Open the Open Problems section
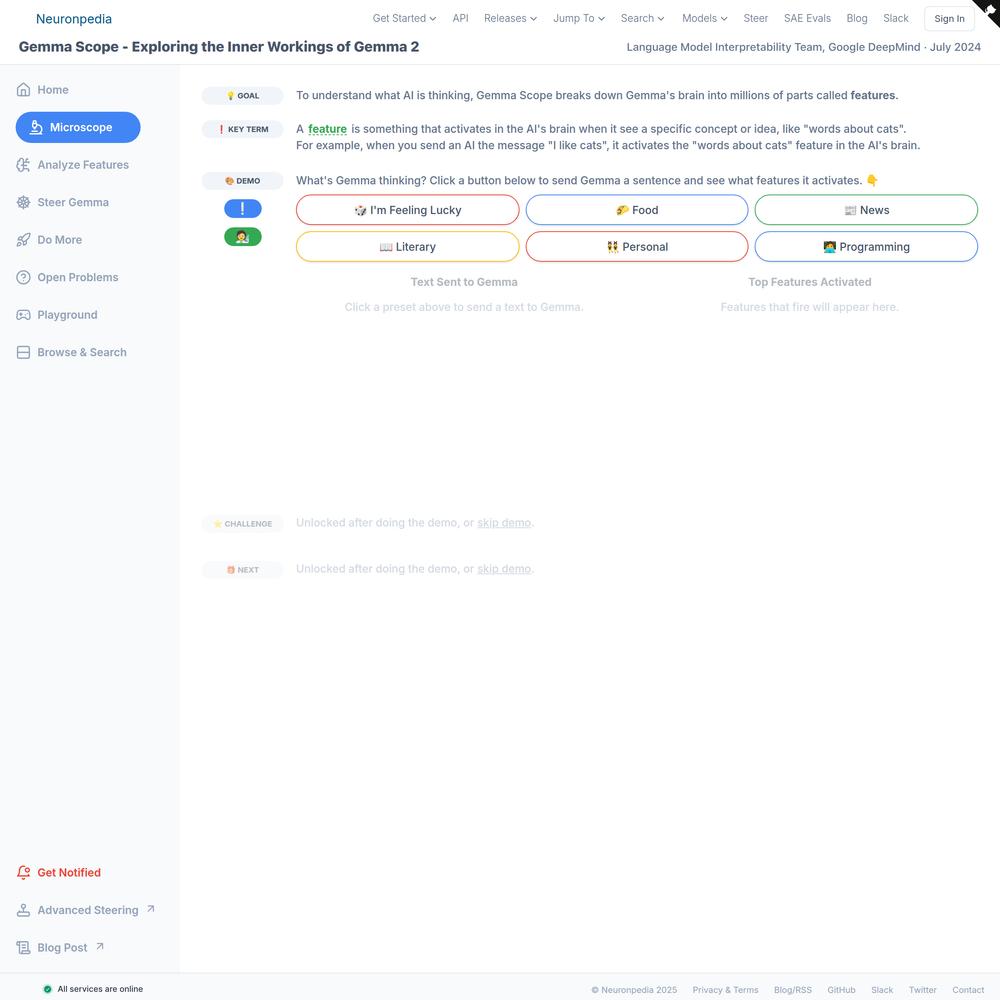1000x1000 pixels. click(68, 278)
